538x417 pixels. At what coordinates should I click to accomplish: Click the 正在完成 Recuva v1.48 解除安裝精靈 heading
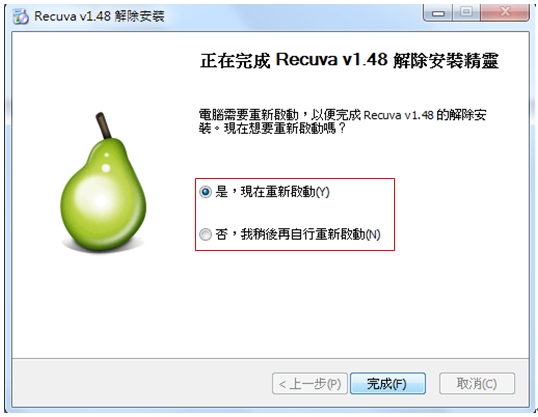[349, 60]
